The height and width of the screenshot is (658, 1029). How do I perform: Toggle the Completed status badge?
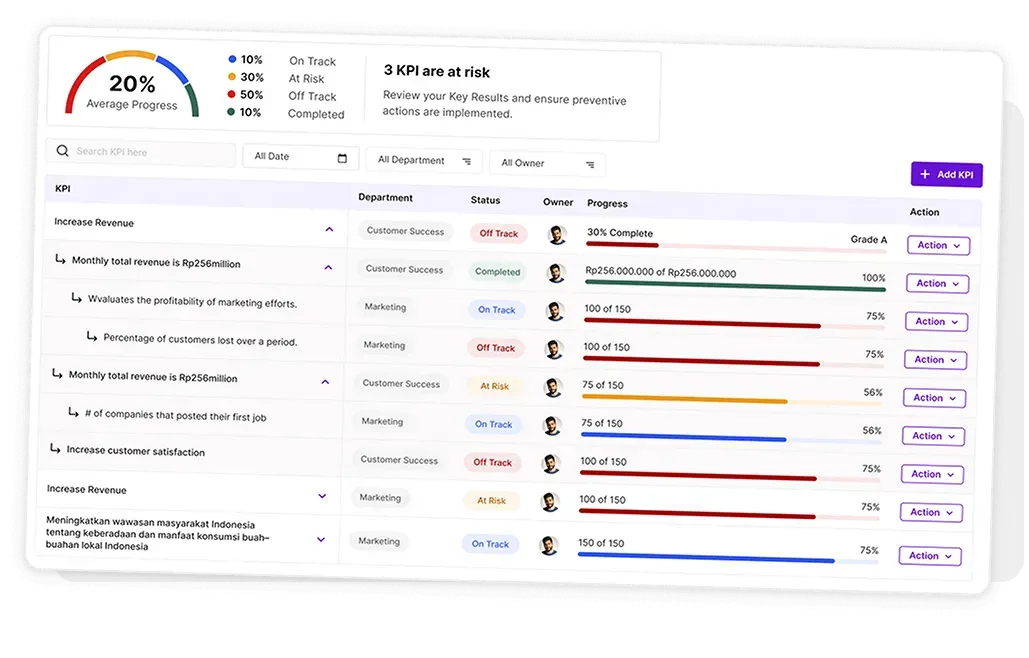coord(499,271)
